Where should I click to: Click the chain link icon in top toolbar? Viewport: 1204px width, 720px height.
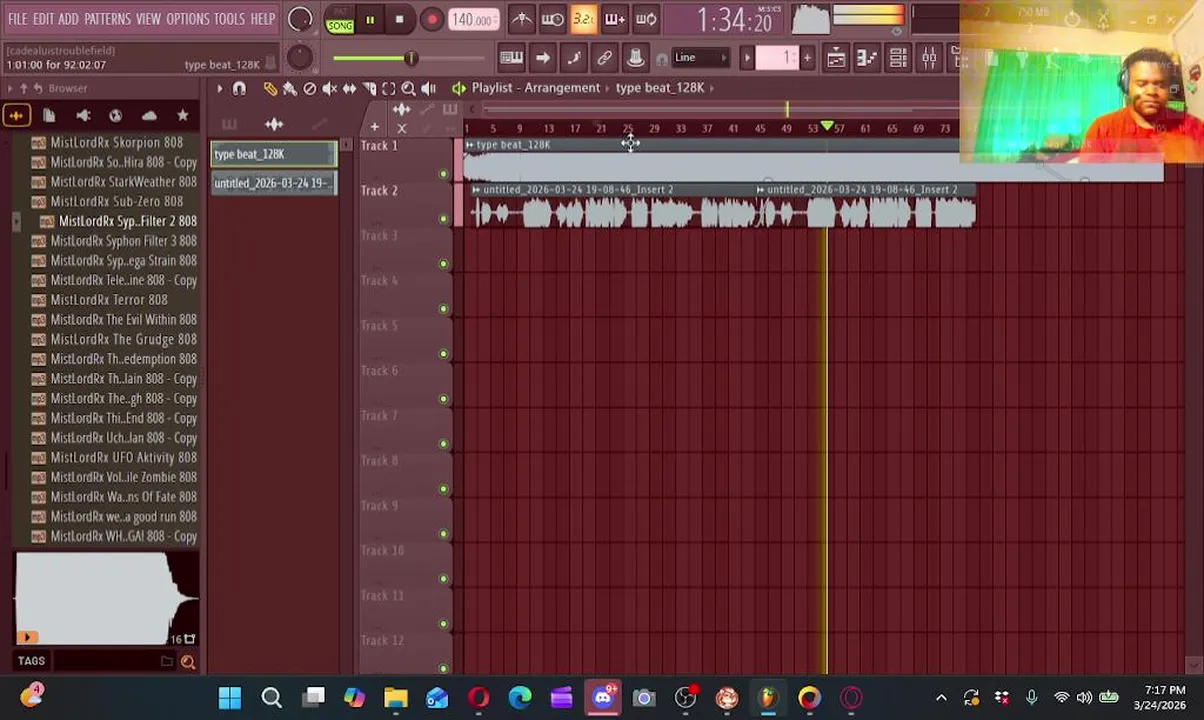tap(604, 58)
